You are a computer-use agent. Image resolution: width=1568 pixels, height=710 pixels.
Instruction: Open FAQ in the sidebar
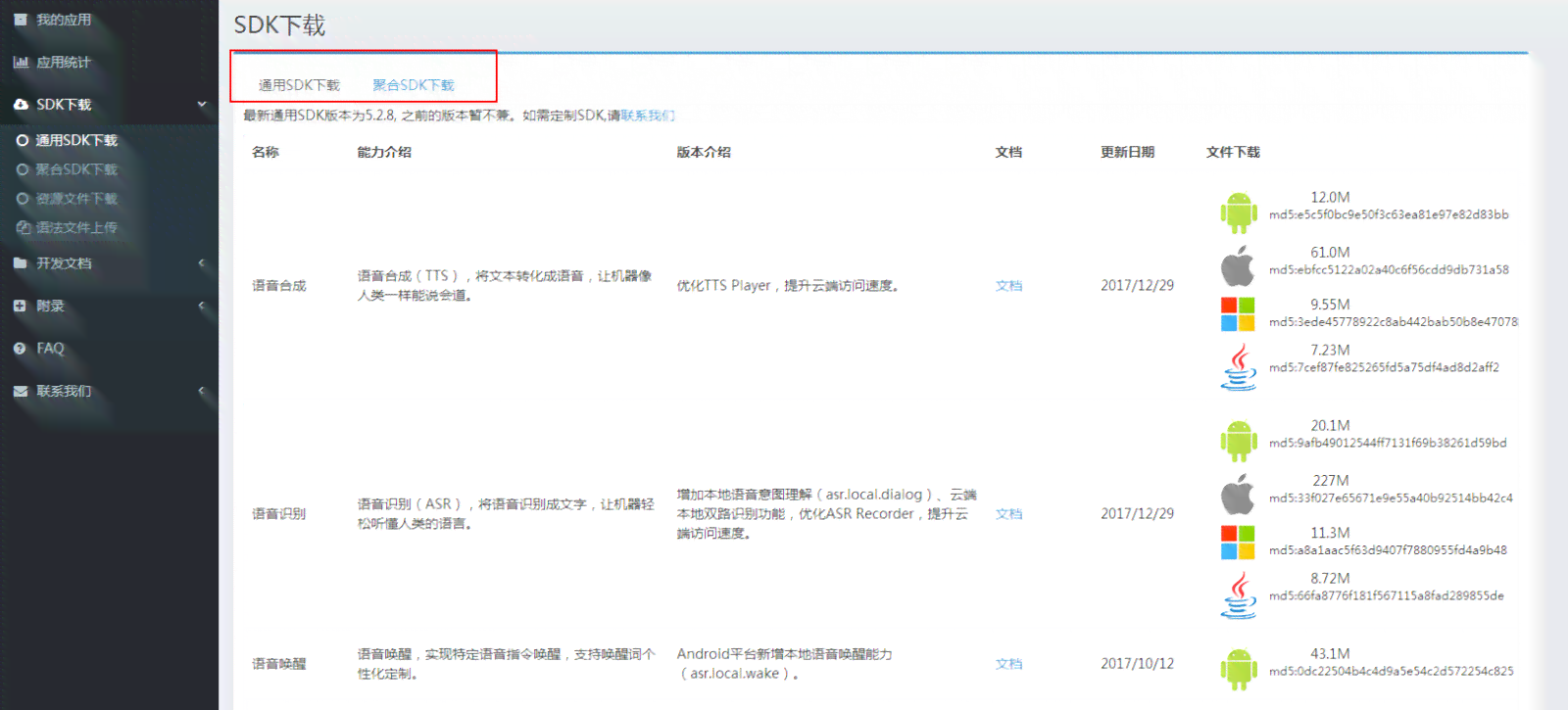click(x=50, y=349)
